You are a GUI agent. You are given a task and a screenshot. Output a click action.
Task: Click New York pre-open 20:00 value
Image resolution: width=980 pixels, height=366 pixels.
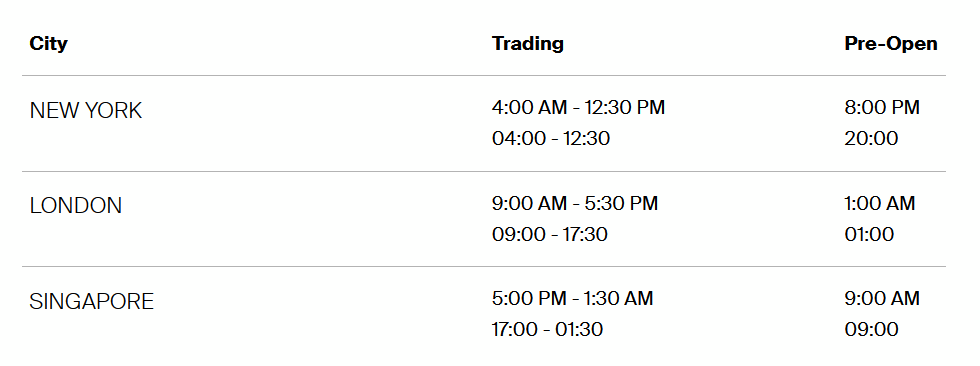[871, 138]
